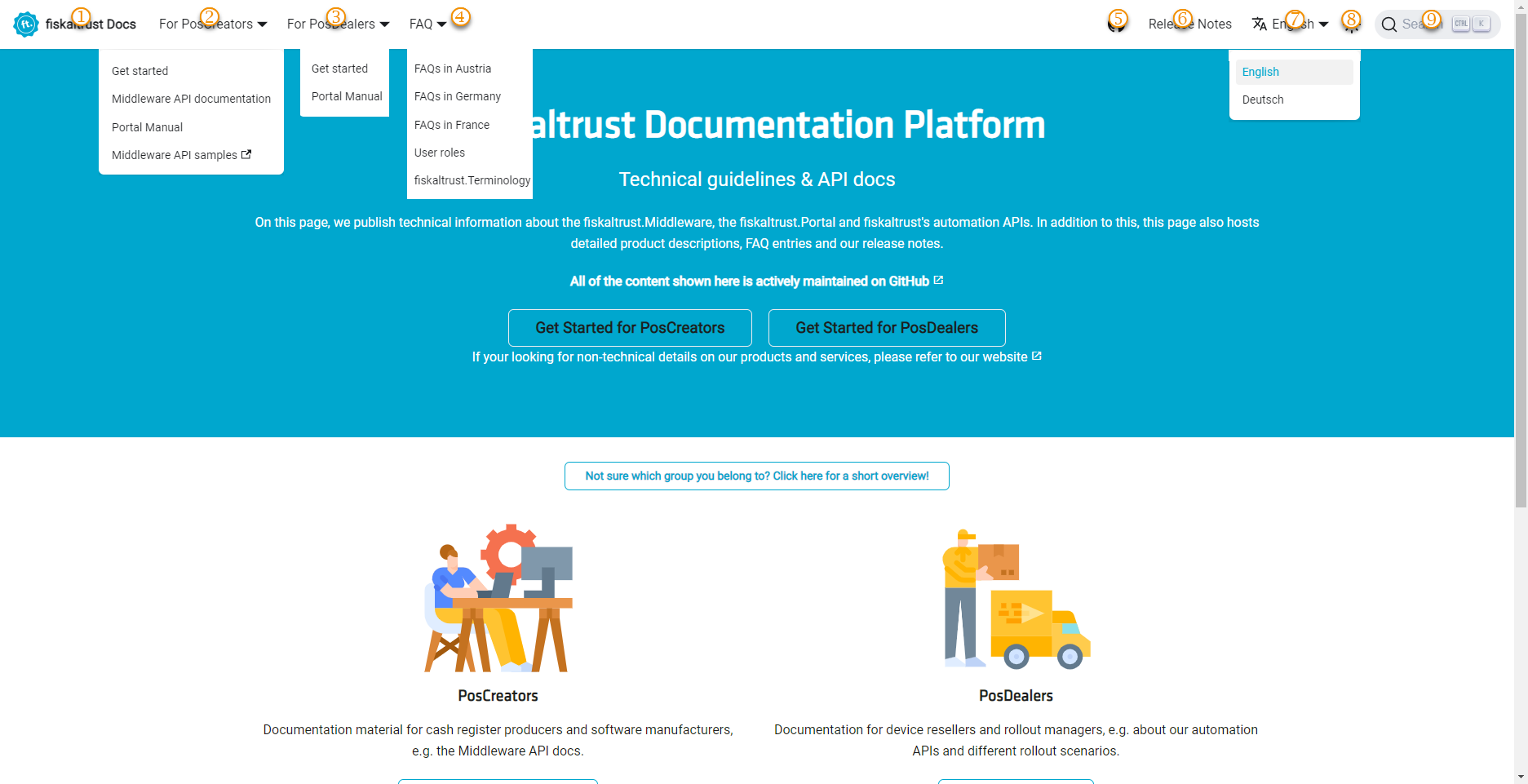This screenshot has height=784, width=1528.
Task: Open Middleware API documentation menu item
Action: click(191, 99)
